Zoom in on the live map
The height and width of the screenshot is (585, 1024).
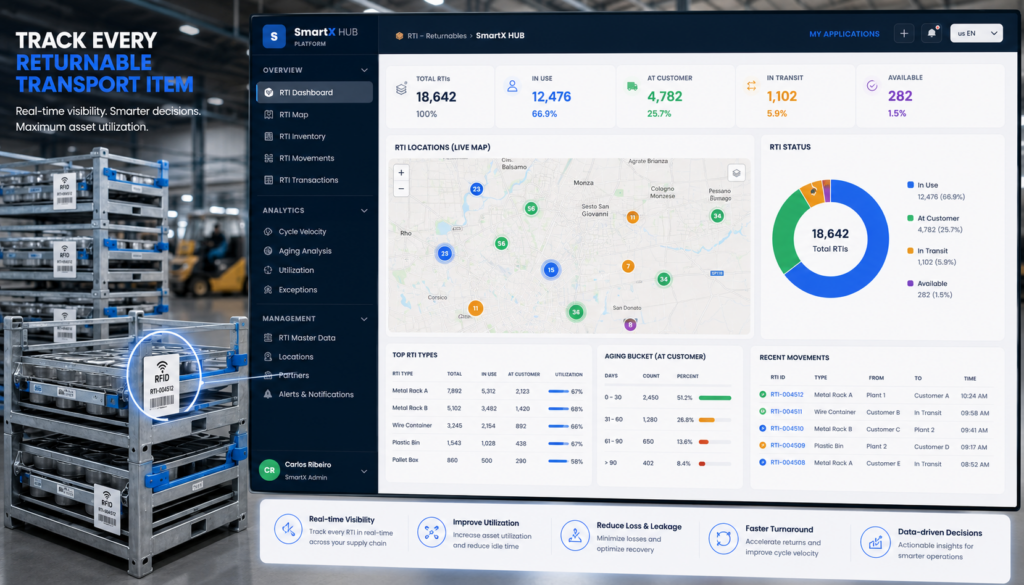coord(401,172)
